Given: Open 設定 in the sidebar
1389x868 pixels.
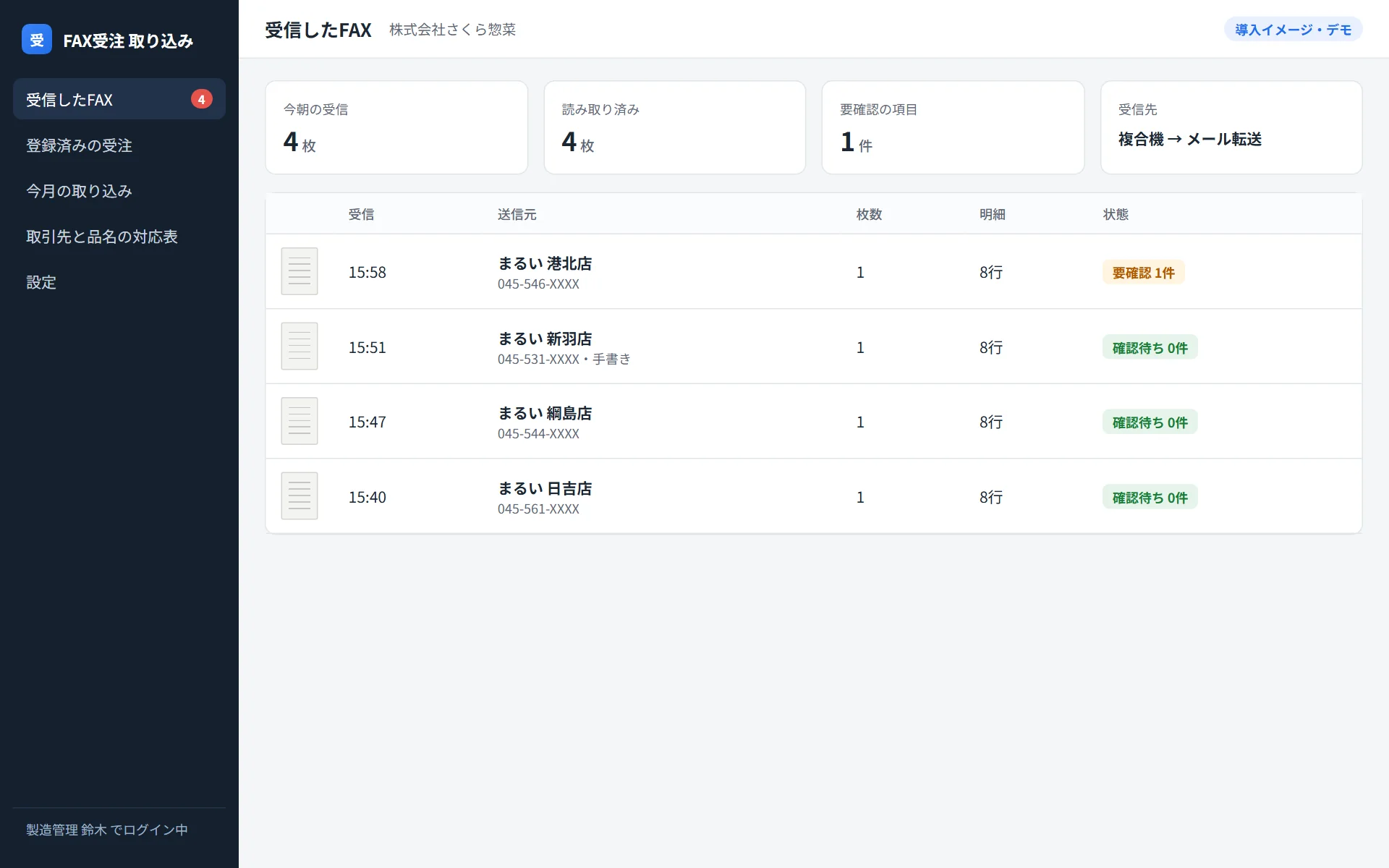Looking at the screenshot, I should [119, 282].
